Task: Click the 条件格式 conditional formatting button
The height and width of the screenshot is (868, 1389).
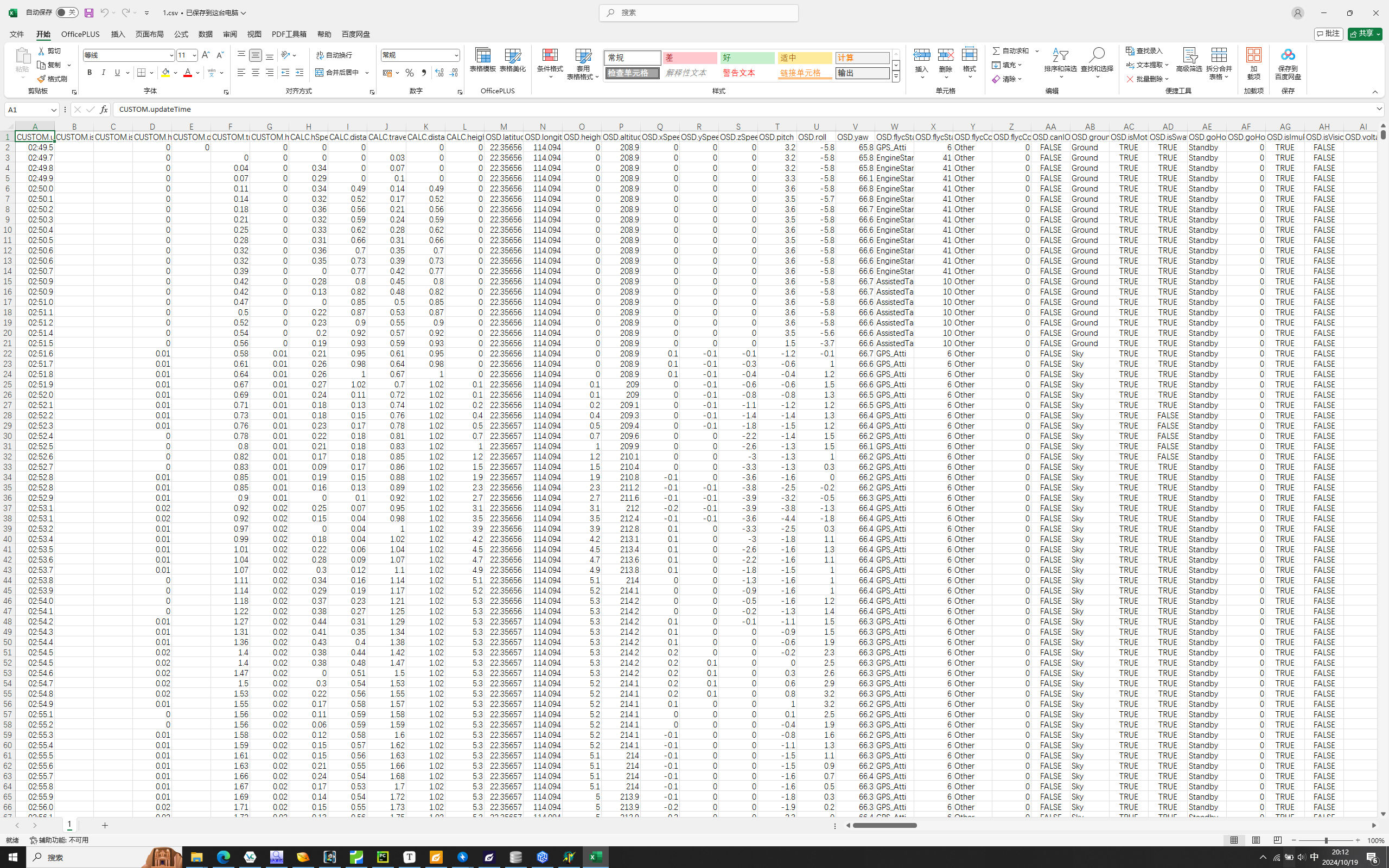Action: [x=550, y=63]
